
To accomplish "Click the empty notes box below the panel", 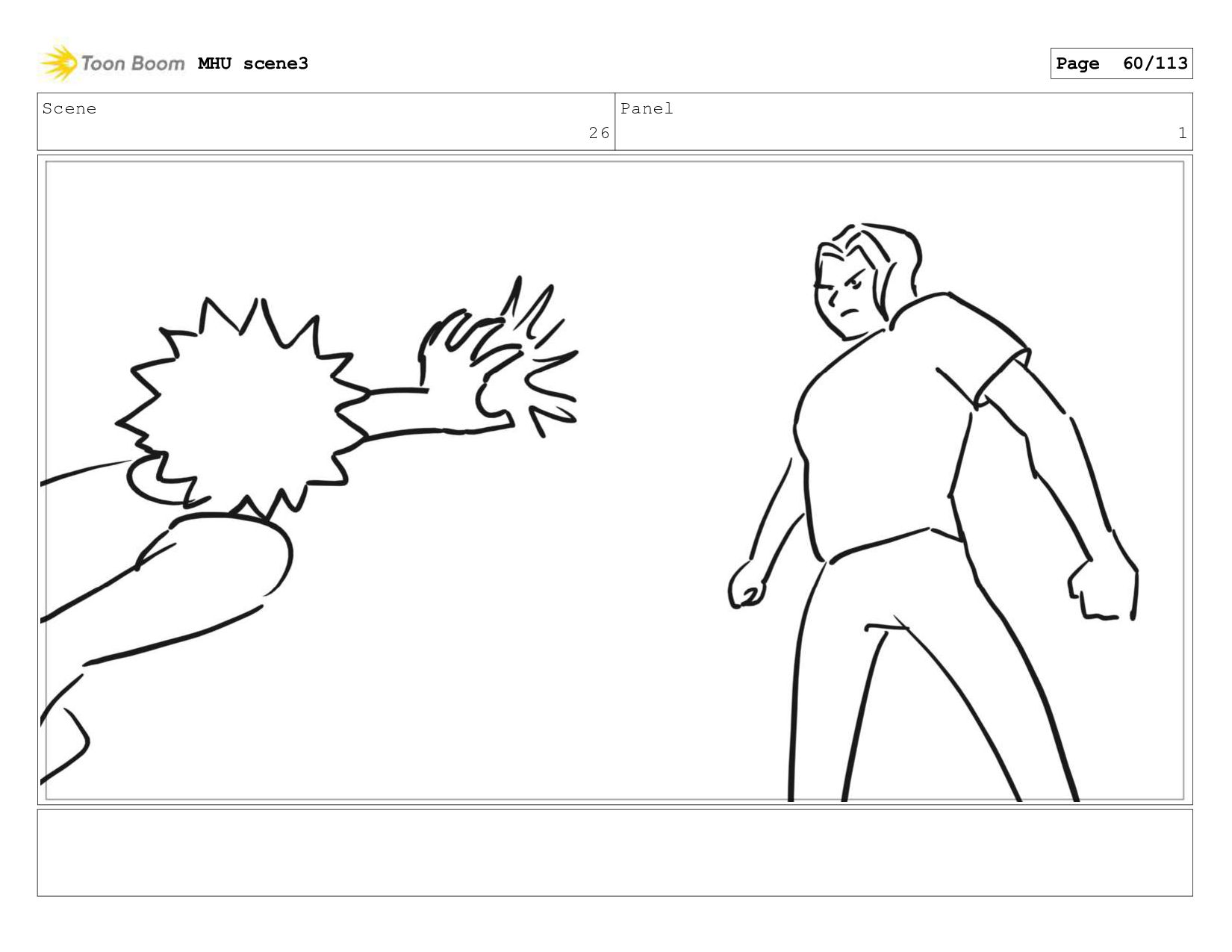I will pos(615,853).
